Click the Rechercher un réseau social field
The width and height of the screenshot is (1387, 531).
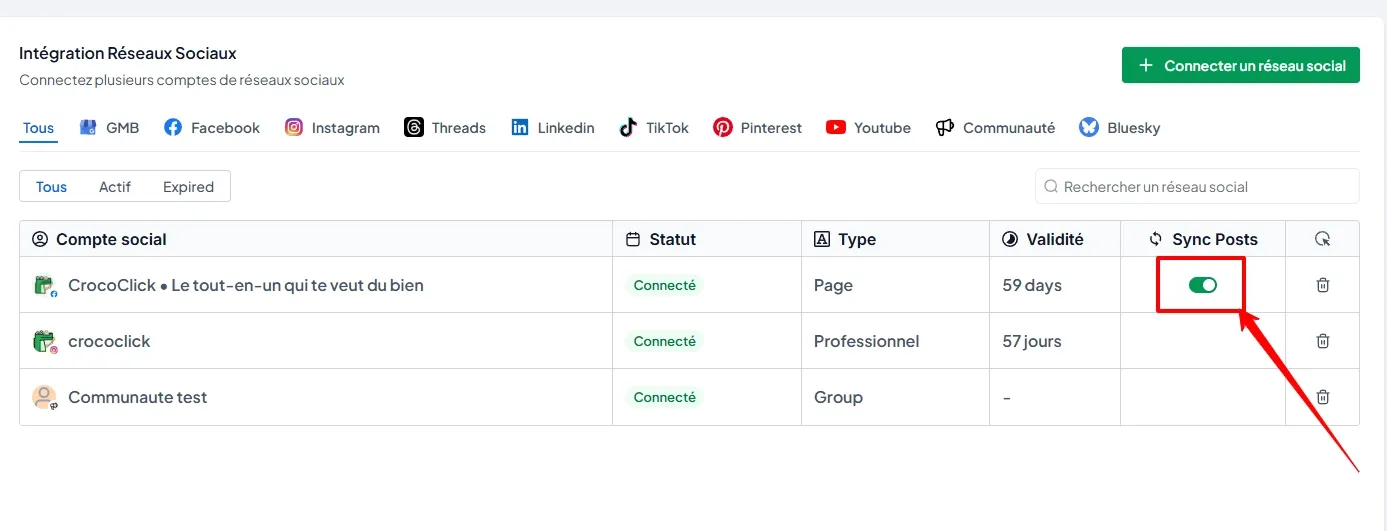pyautogui.click(x=1197, y=187)
